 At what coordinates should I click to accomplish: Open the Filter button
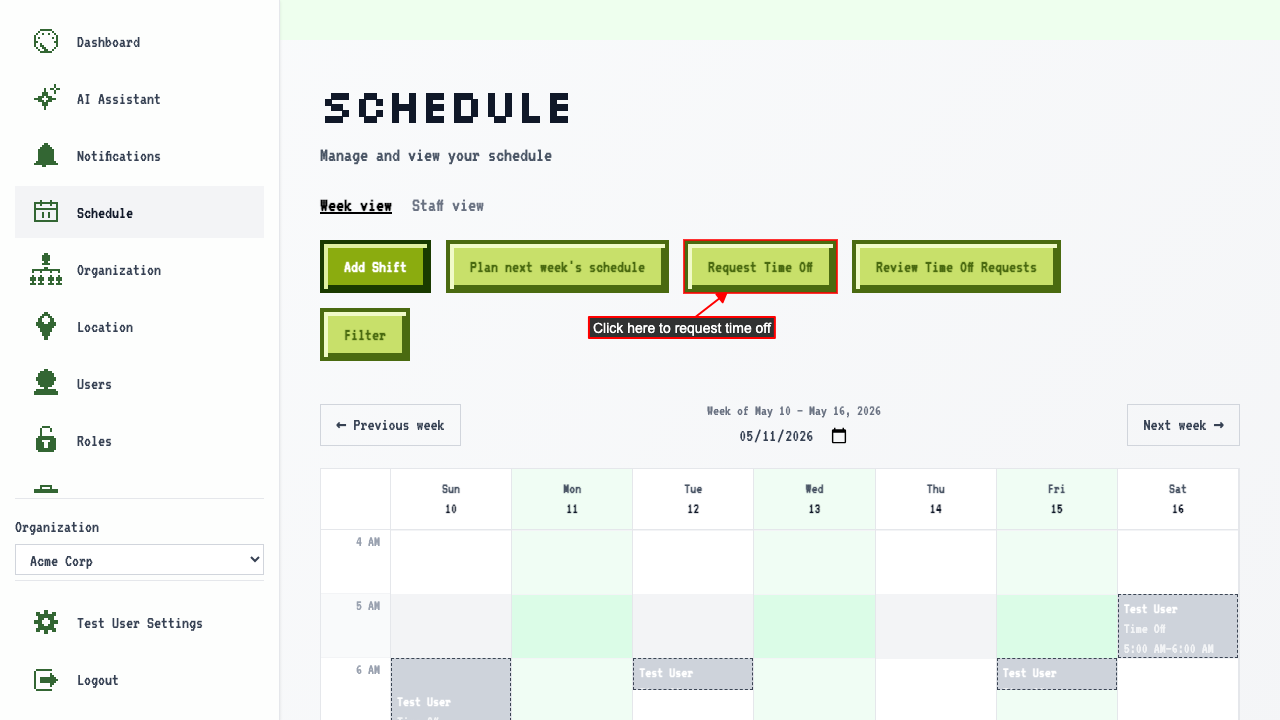365,335
